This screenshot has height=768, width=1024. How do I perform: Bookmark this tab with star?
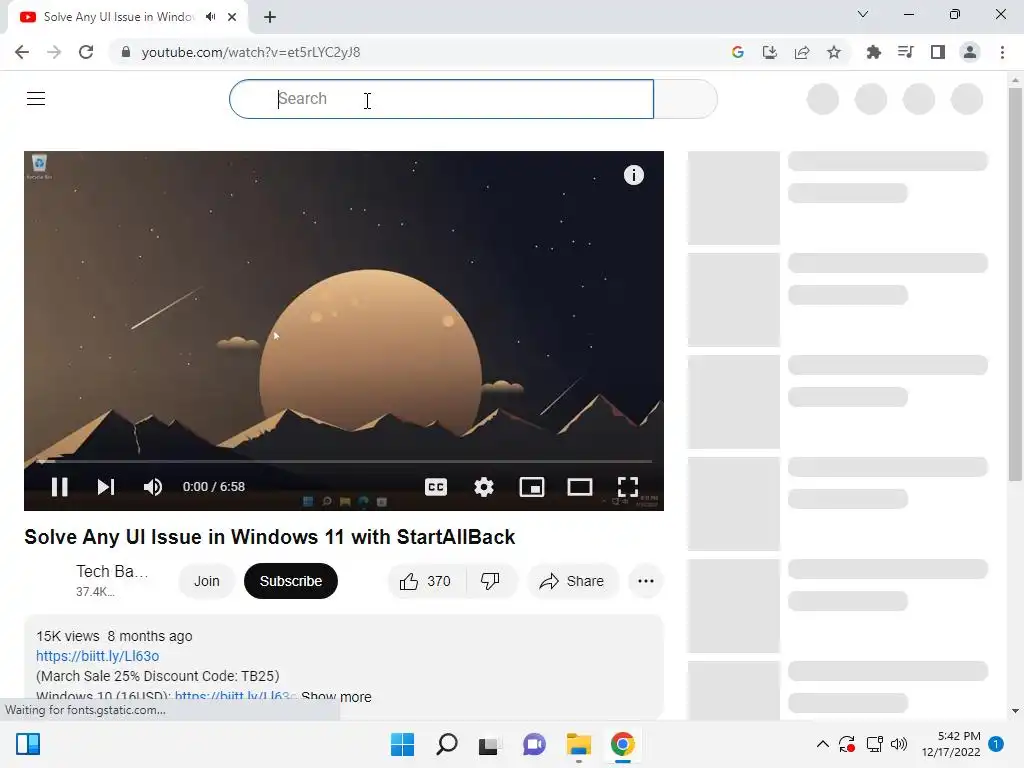[834, 52]
